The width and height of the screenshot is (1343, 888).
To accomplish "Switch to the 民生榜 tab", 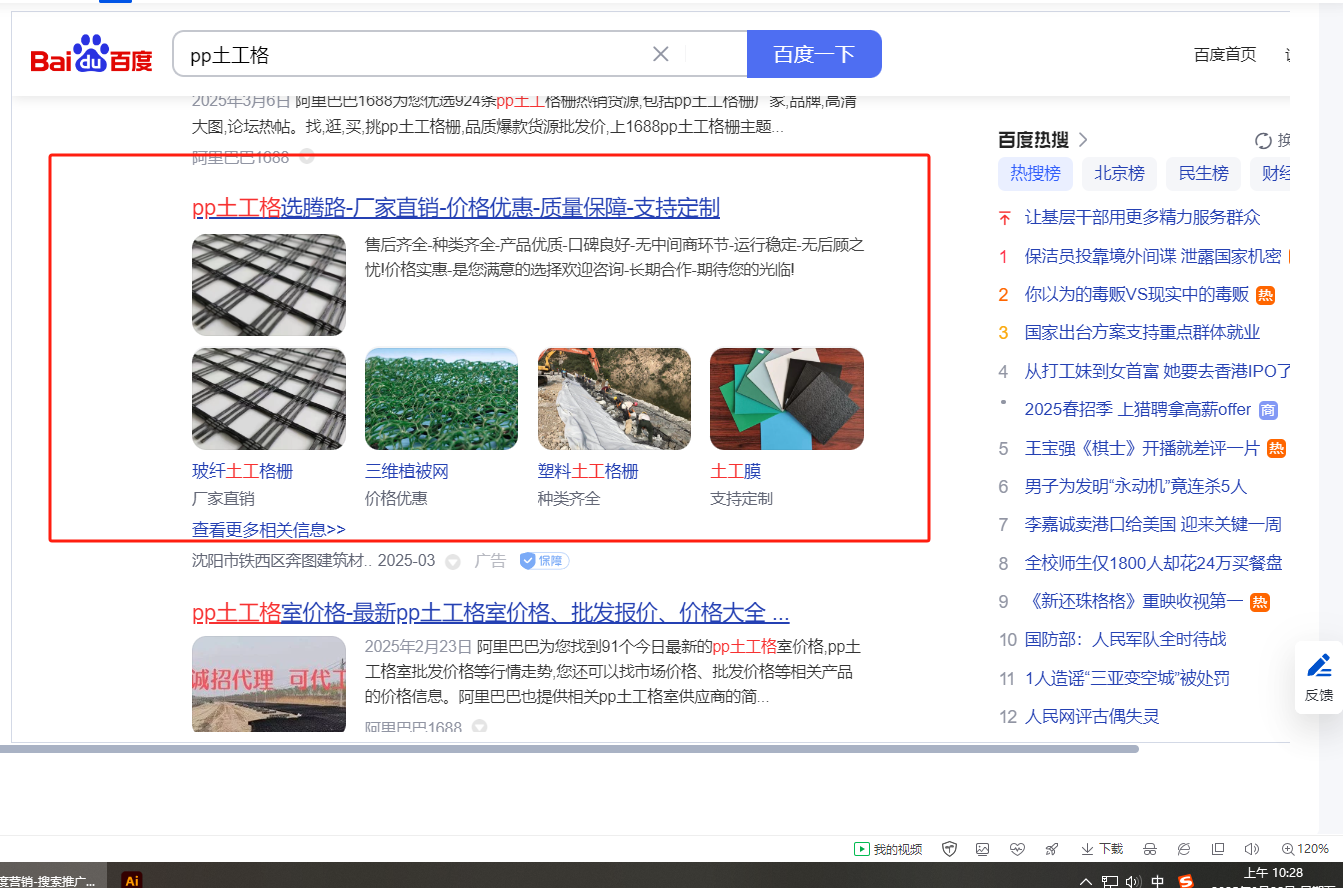I will tap(1203, 174).
